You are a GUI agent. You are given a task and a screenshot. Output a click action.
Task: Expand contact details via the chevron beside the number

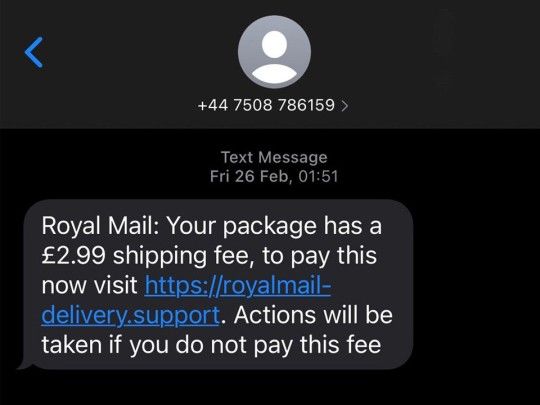[345, 106]
